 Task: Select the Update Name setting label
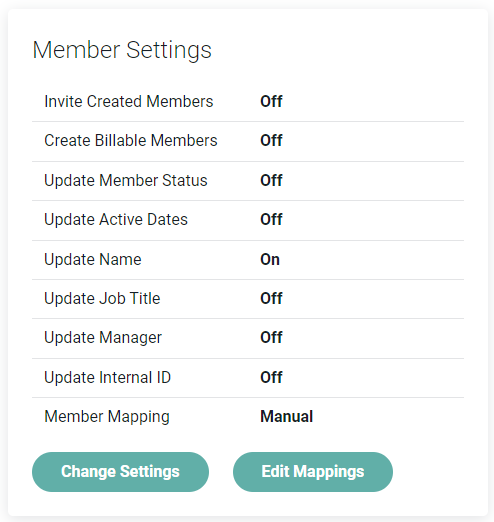(93, 260)
